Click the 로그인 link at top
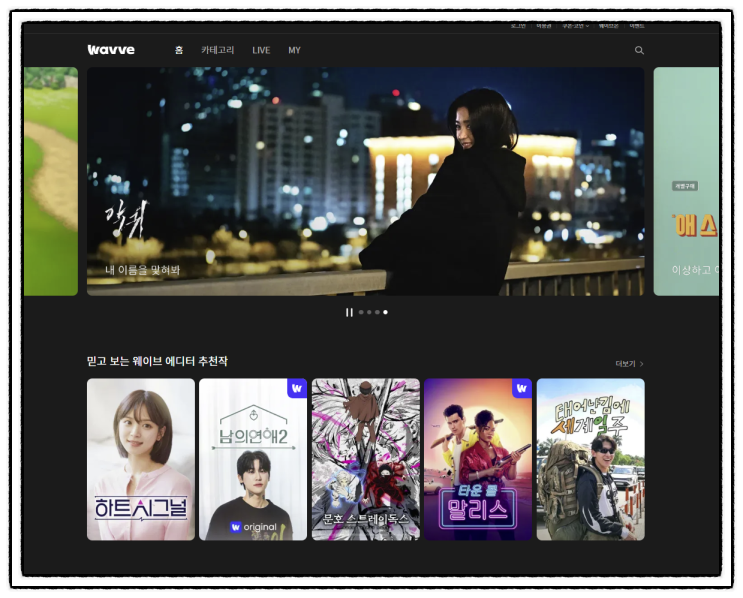Image resolution: width=743 pixels, height=598 pixels. (518, 26)
